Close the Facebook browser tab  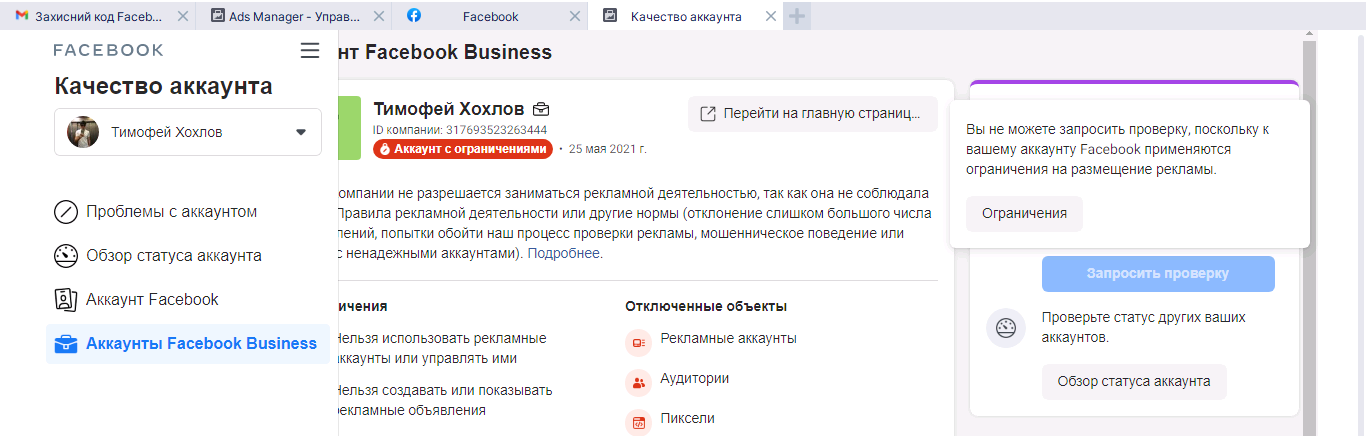pos(573,16)
